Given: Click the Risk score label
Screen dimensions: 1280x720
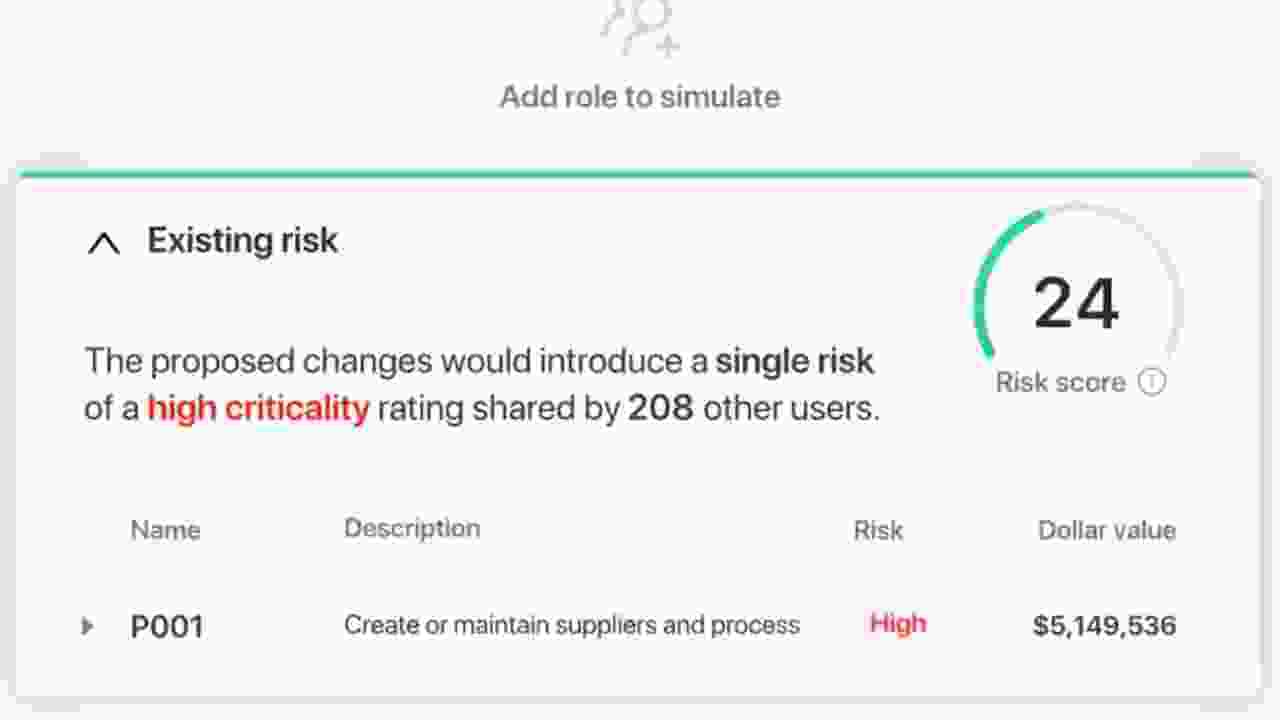Looking at the screenshot, I should tap(1060, 382).
